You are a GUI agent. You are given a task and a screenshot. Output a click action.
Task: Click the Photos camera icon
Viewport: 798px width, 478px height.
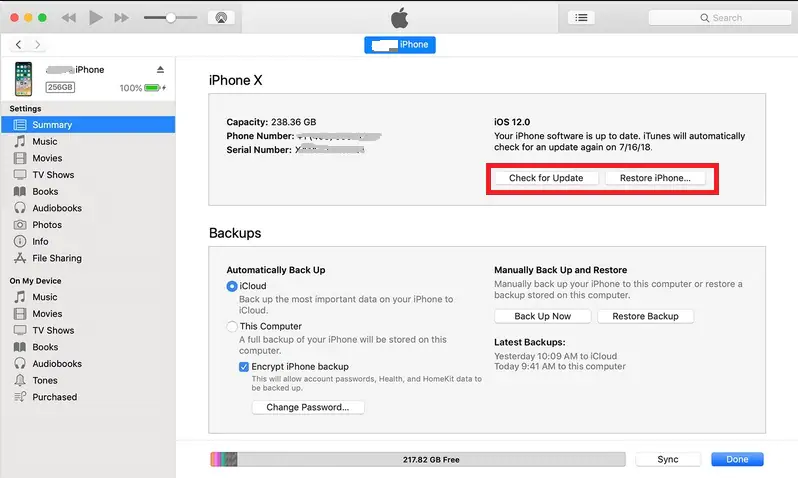click(20, 224)
